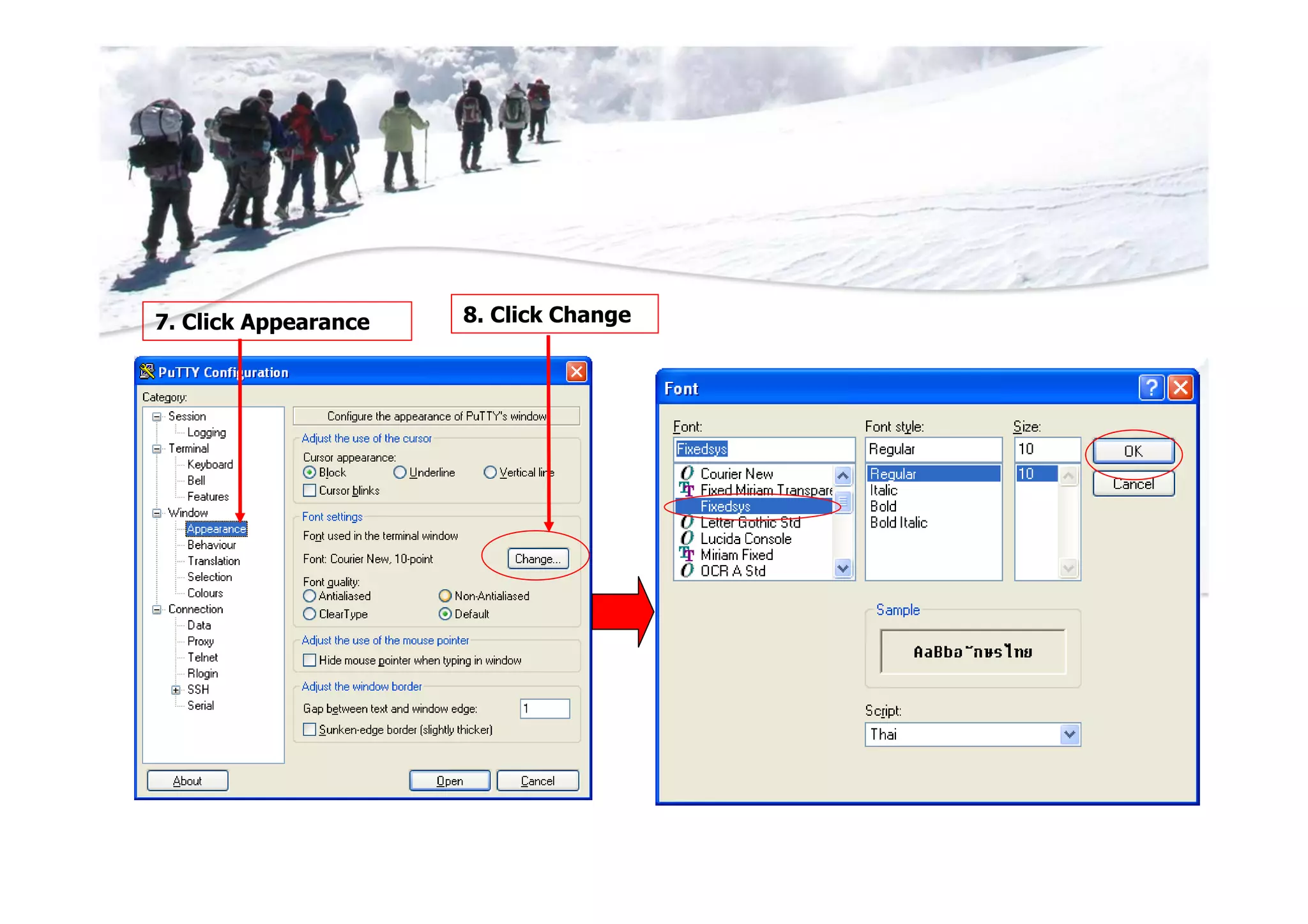Screen dimensions: 1308x924
Task: Open the Selection category
Action: pos(209,577)
